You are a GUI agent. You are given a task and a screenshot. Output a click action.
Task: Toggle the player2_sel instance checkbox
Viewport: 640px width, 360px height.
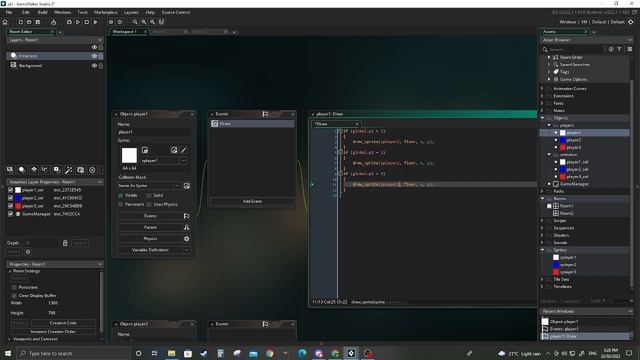11,198
